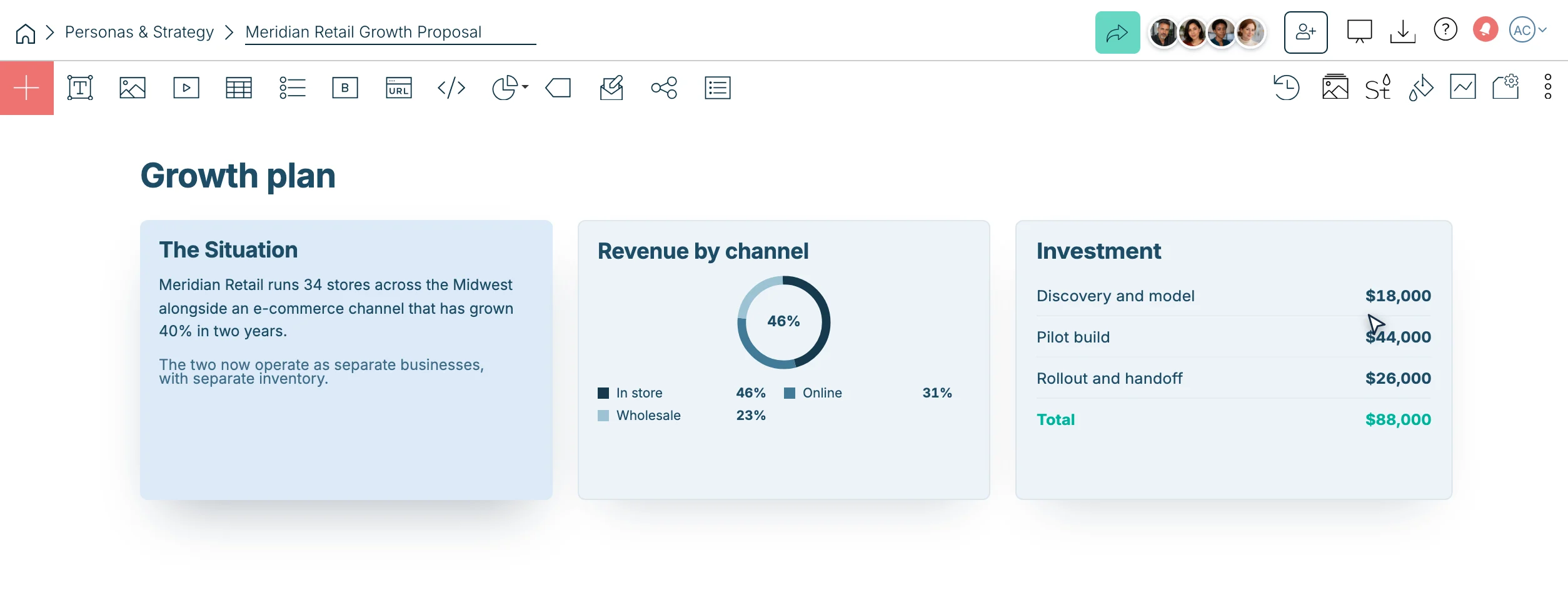
Task: Insert a table block
Action: 239,88
